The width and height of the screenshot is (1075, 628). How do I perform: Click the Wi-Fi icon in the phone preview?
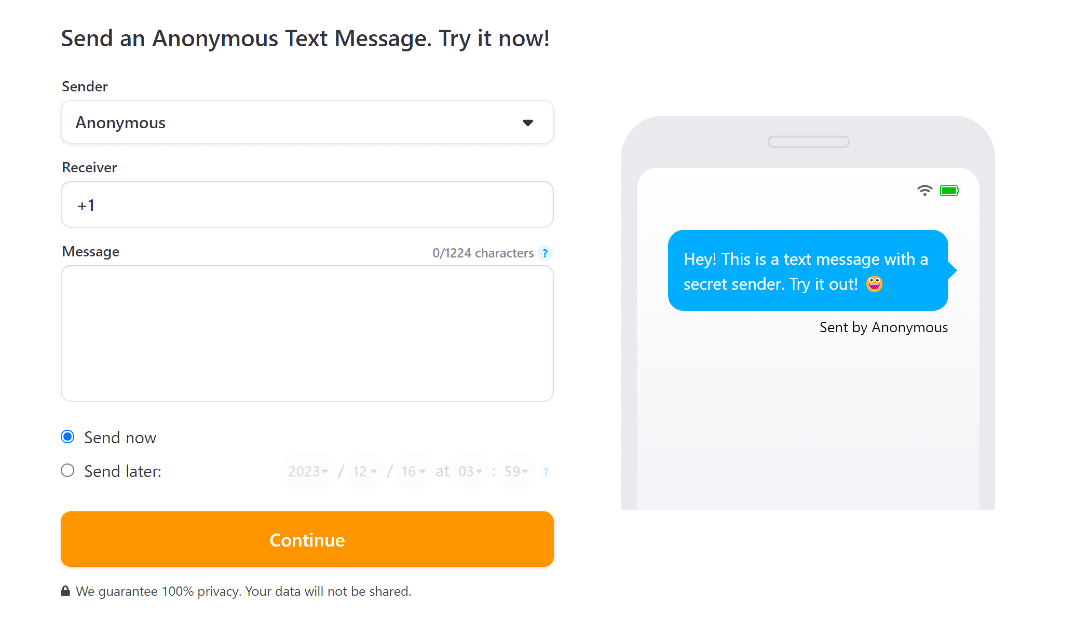924,189
